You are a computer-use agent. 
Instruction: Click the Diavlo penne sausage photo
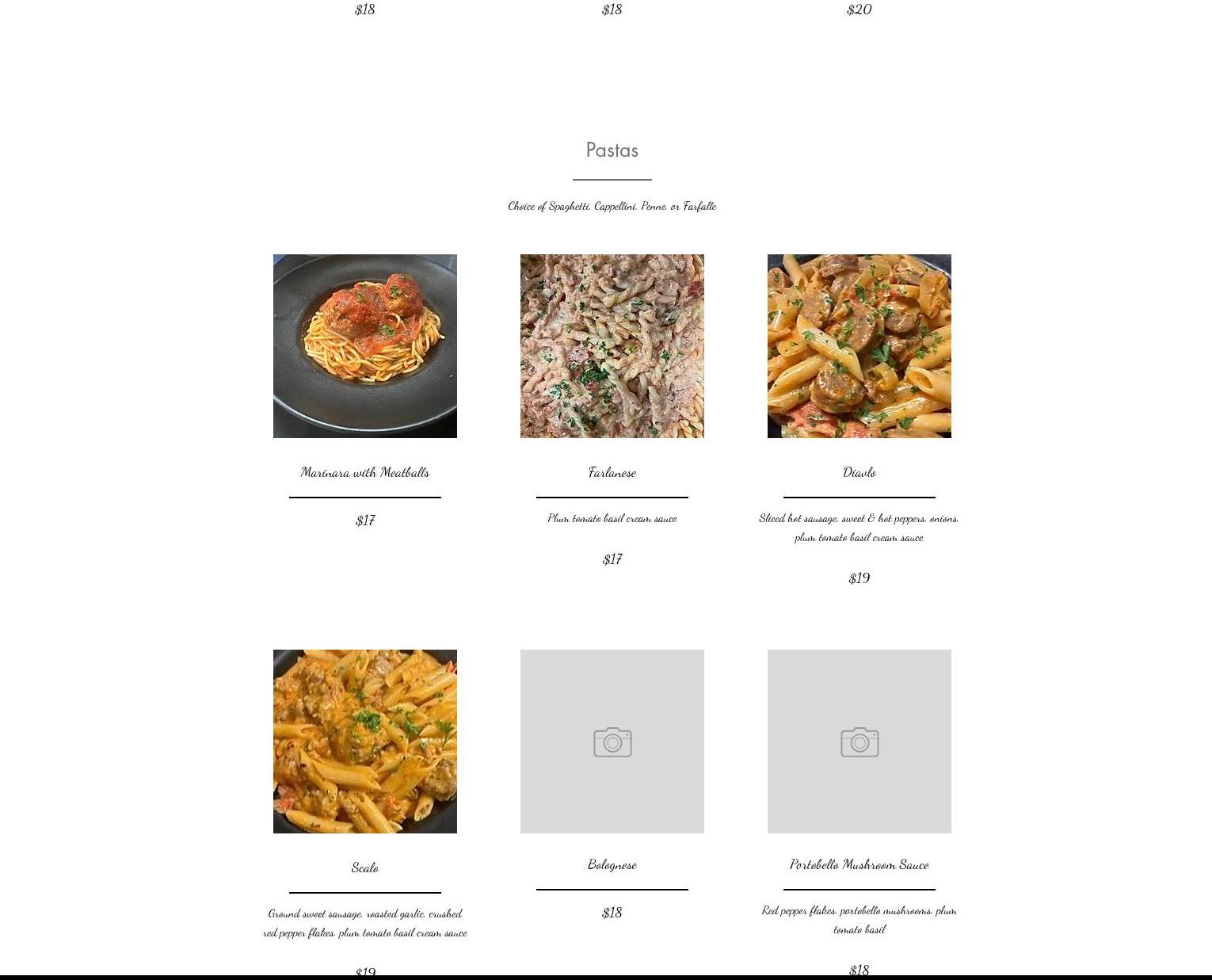859,346
